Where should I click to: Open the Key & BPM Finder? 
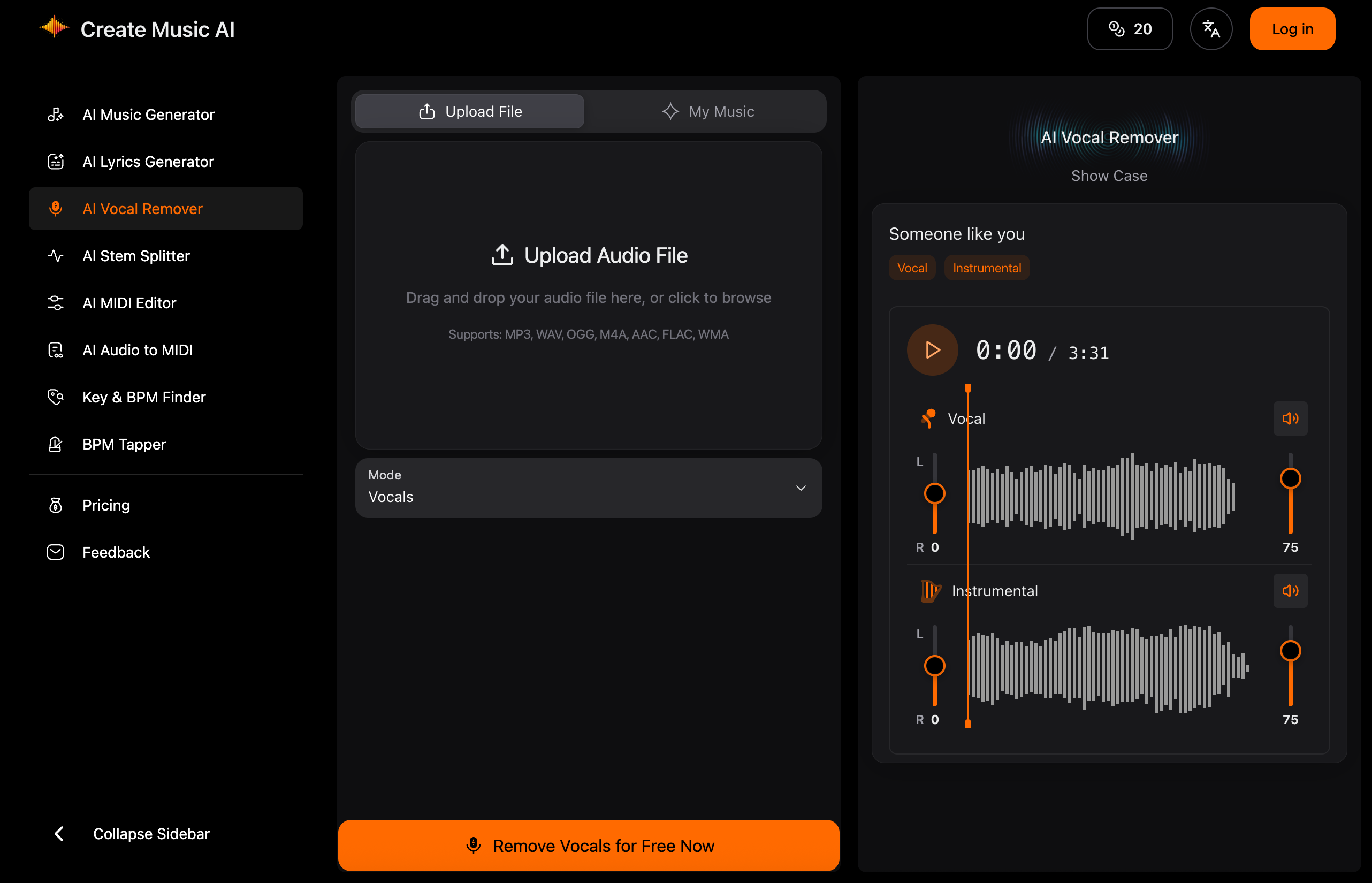tap(144, 397)
